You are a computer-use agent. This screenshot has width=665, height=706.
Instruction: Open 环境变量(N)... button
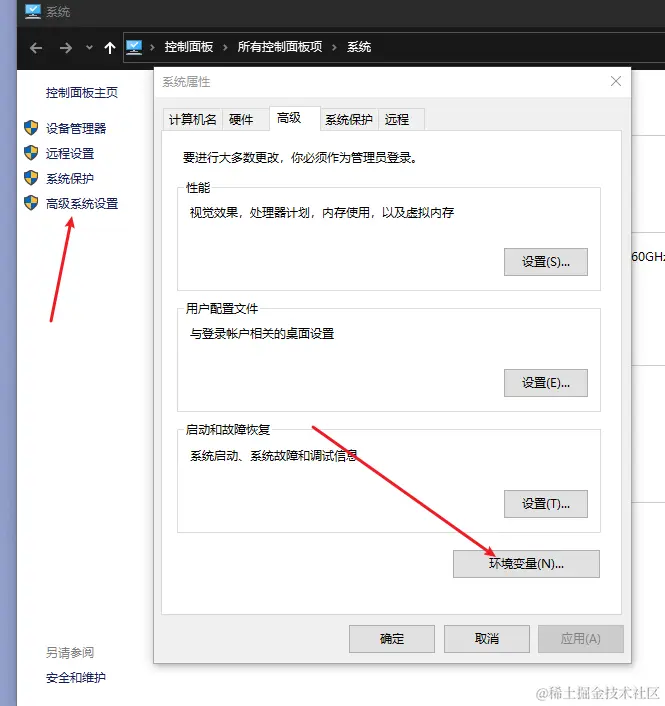point(526,564)
